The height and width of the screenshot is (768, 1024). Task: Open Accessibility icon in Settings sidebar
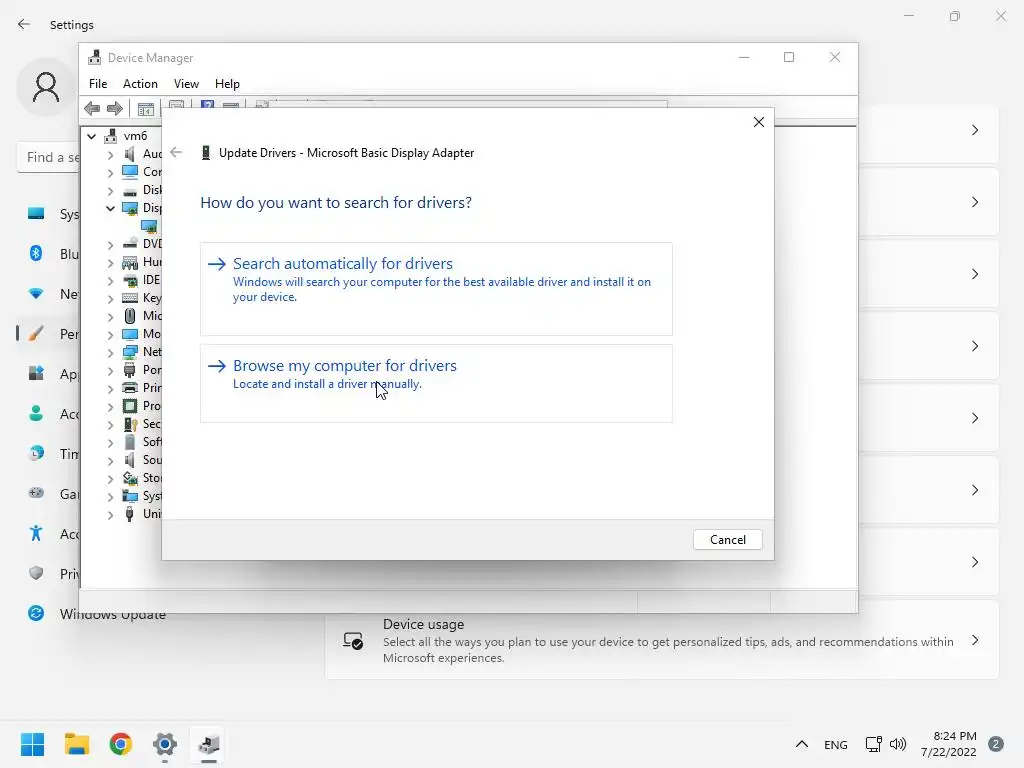coord(36,534)
